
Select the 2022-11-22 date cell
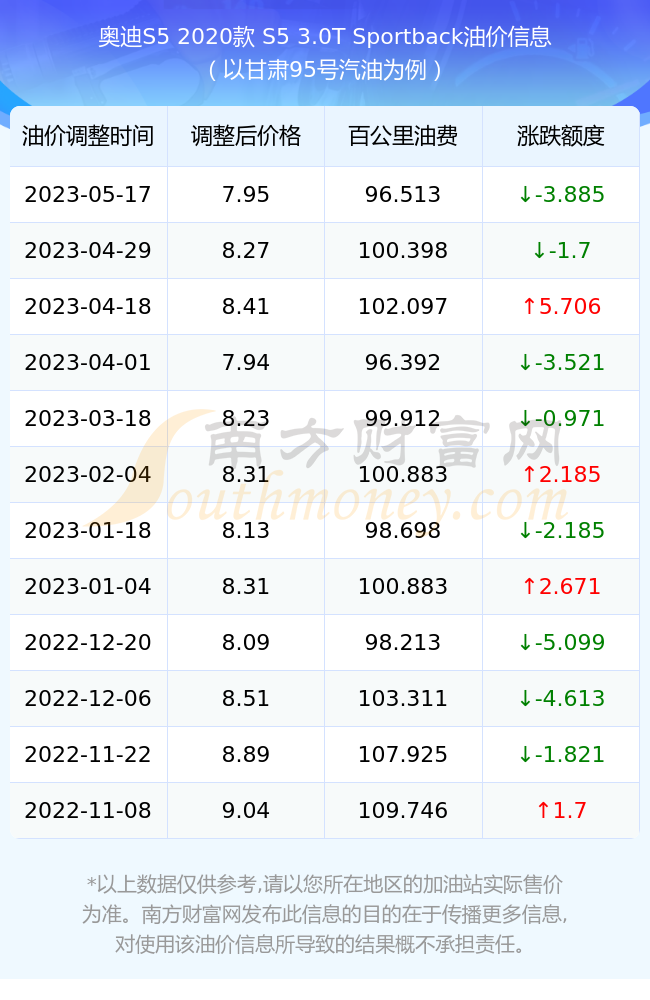click(x=88, y=754)
